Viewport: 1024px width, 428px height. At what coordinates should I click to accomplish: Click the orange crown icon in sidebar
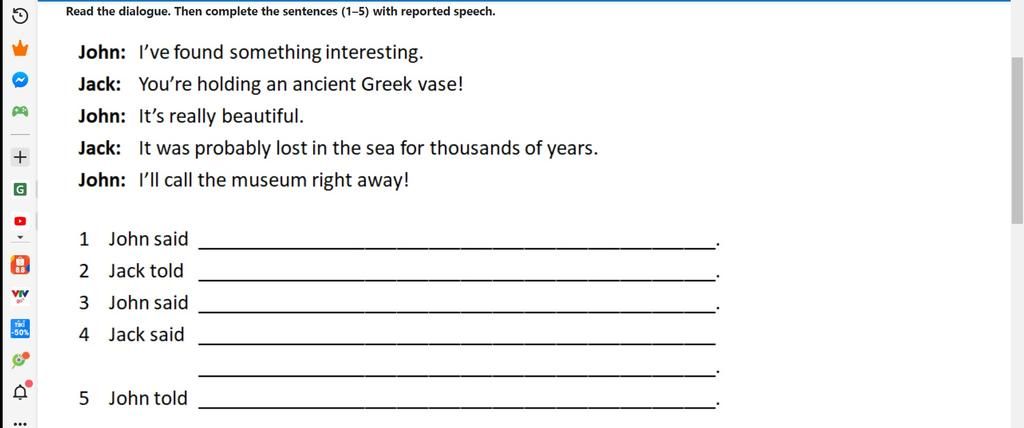pyautogui.click(x=21, y=48)
